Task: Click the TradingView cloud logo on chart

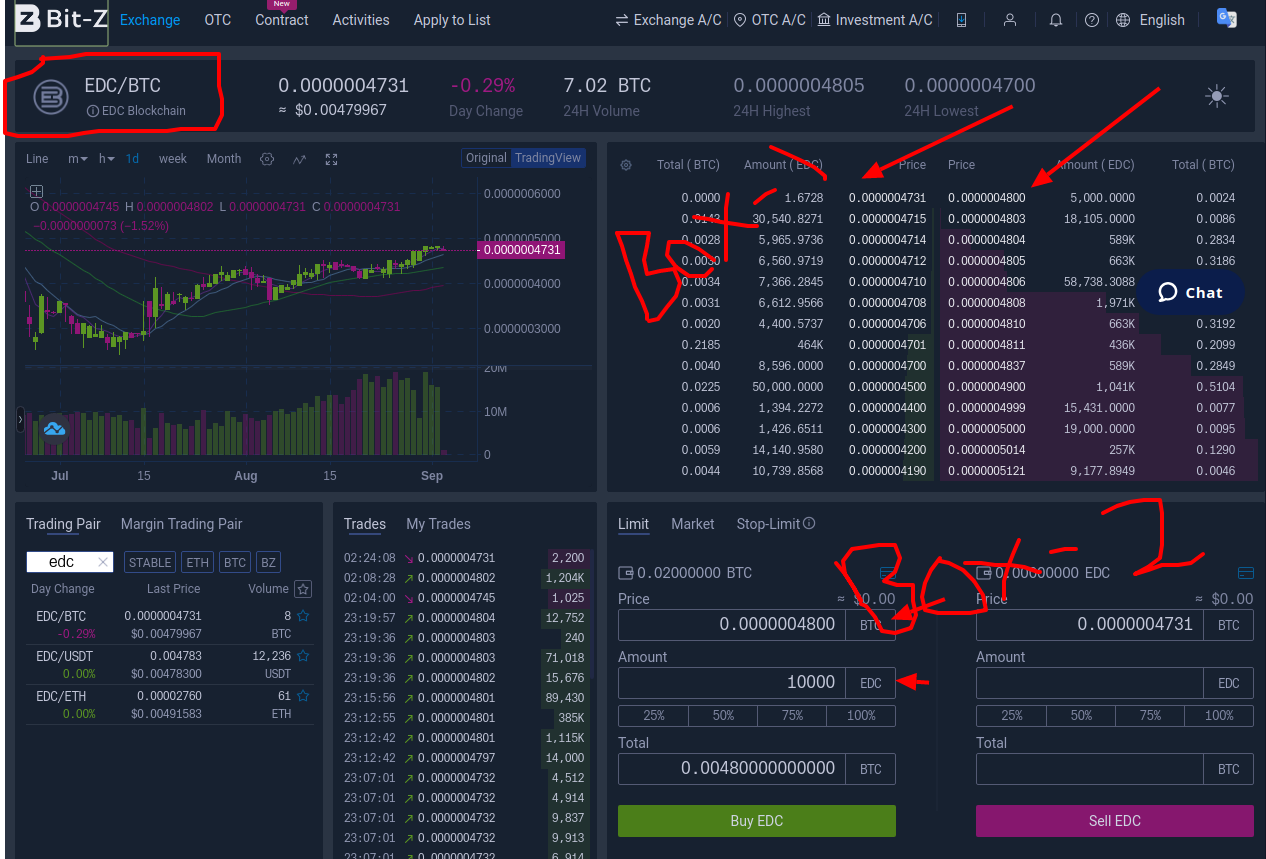Action: 54,428
